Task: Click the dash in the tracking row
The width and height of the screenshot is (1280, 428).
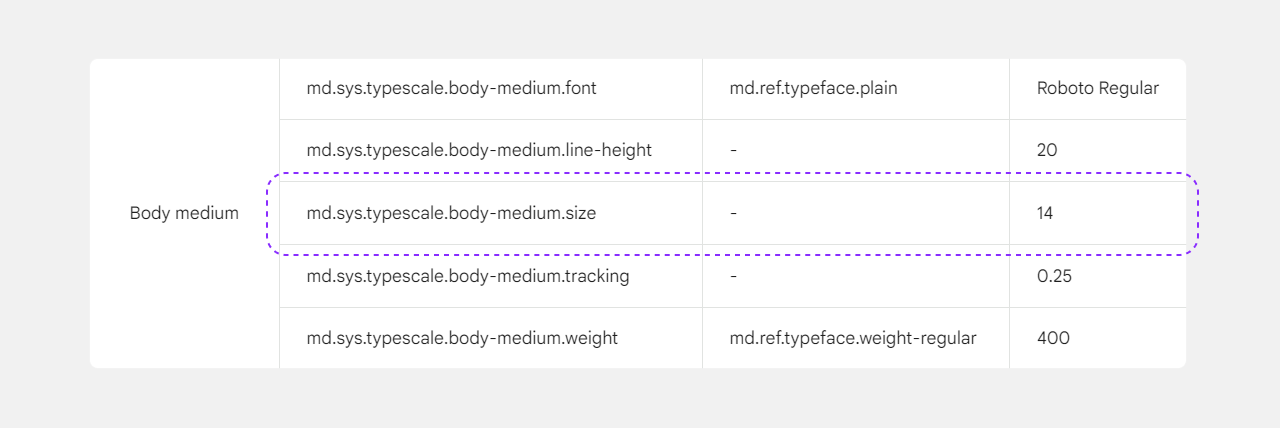Action: click(733, 276)
